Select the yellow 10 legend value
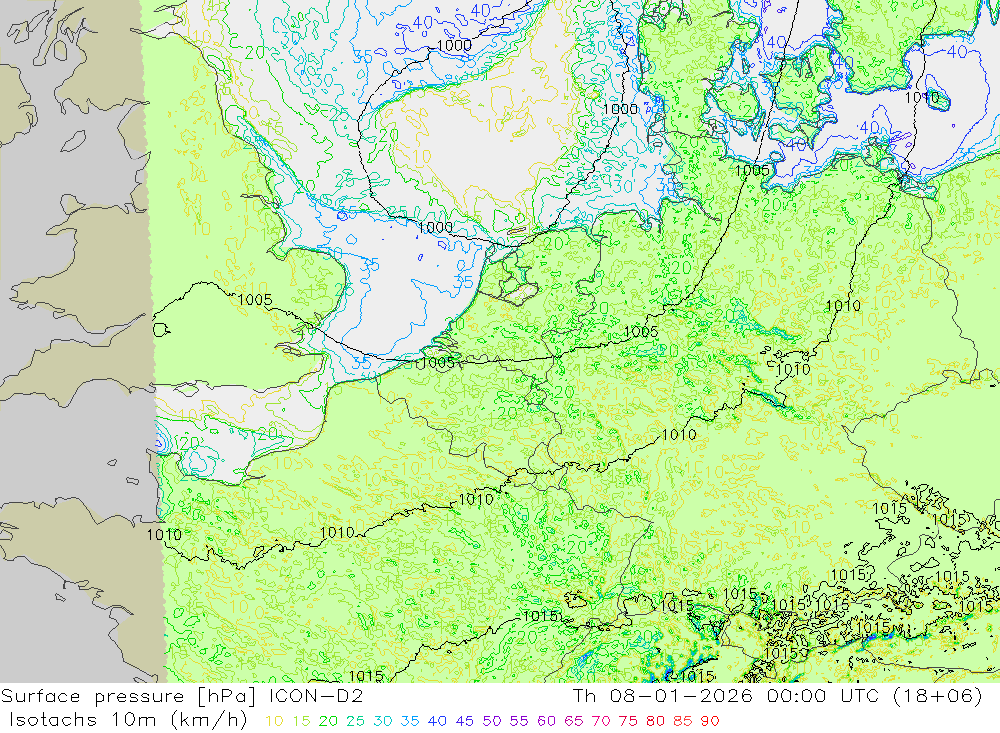 274,722
